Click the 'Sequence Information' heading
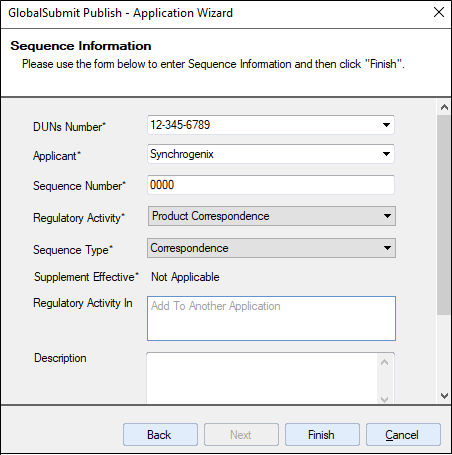The image size is (452, 455). coord(81,46)
